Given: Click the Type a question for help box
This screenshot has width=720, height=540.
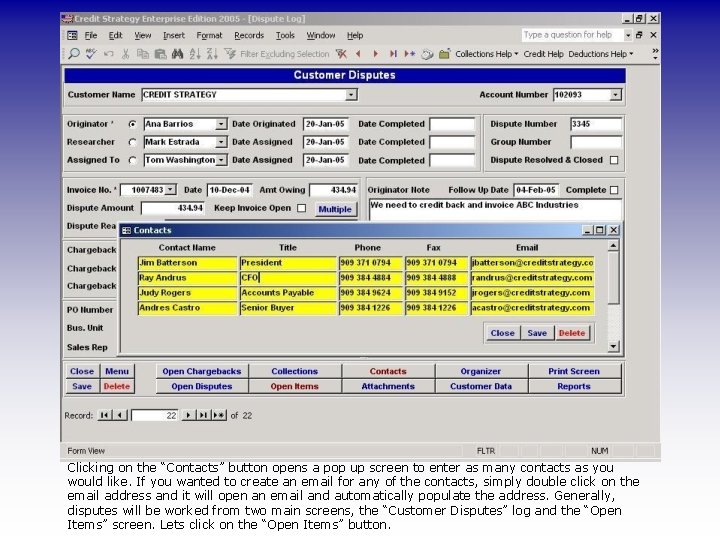Looking at the screenshot, I should 572,35.
